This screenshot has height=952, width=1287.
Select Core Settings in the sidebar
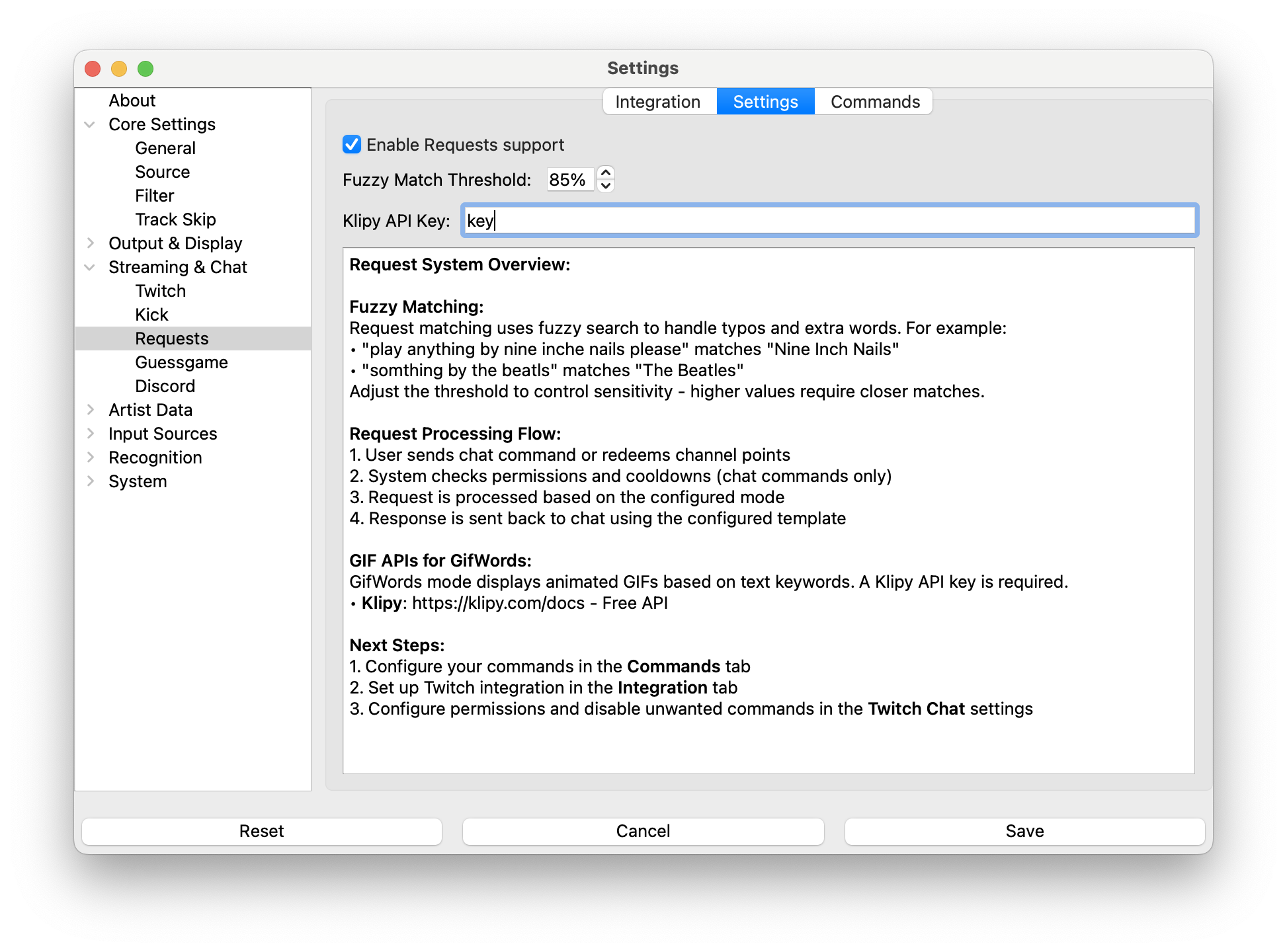click(162, 124)
